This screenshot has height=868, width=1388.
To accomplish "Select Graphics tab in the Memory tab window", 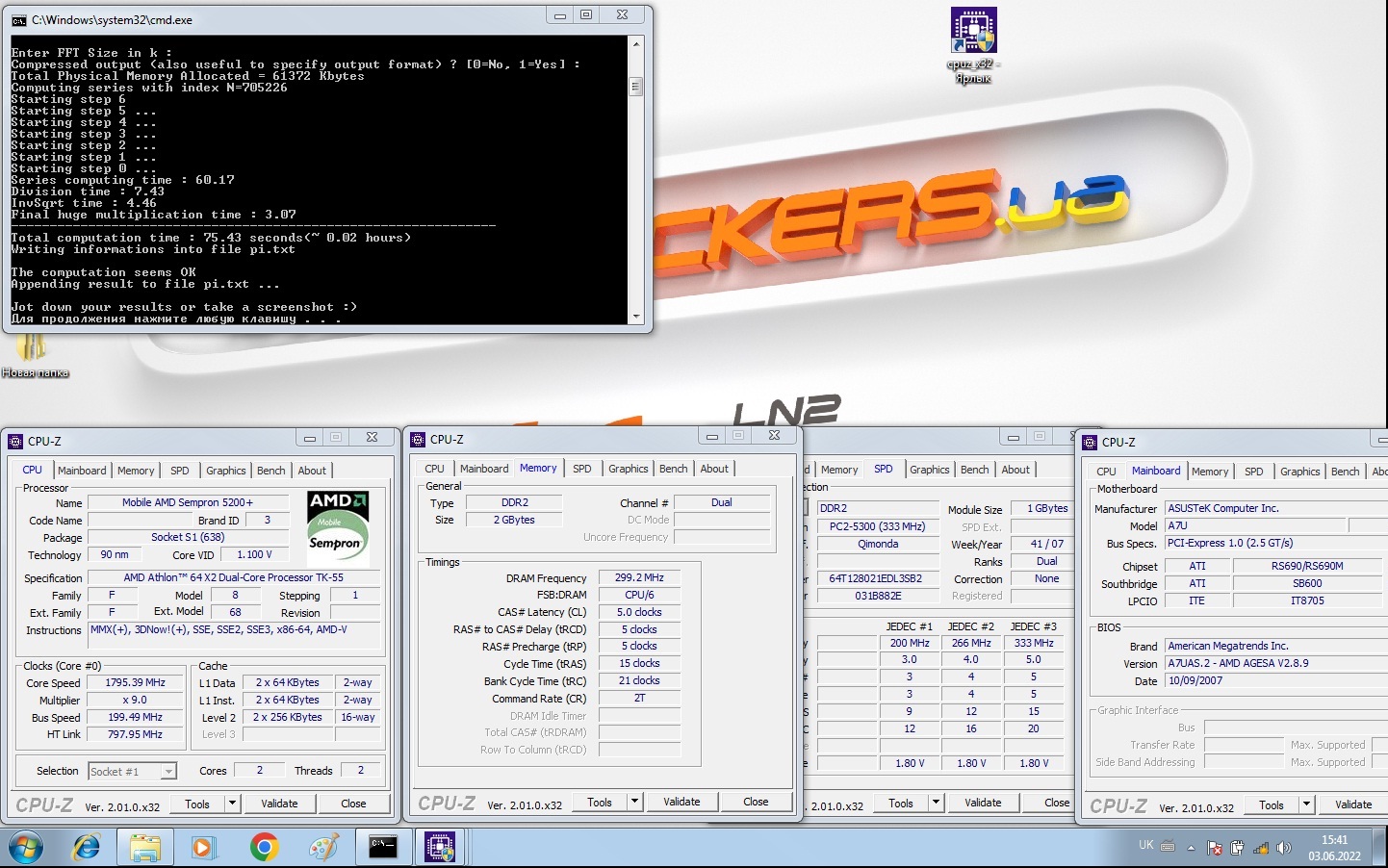I will [629, 469].
